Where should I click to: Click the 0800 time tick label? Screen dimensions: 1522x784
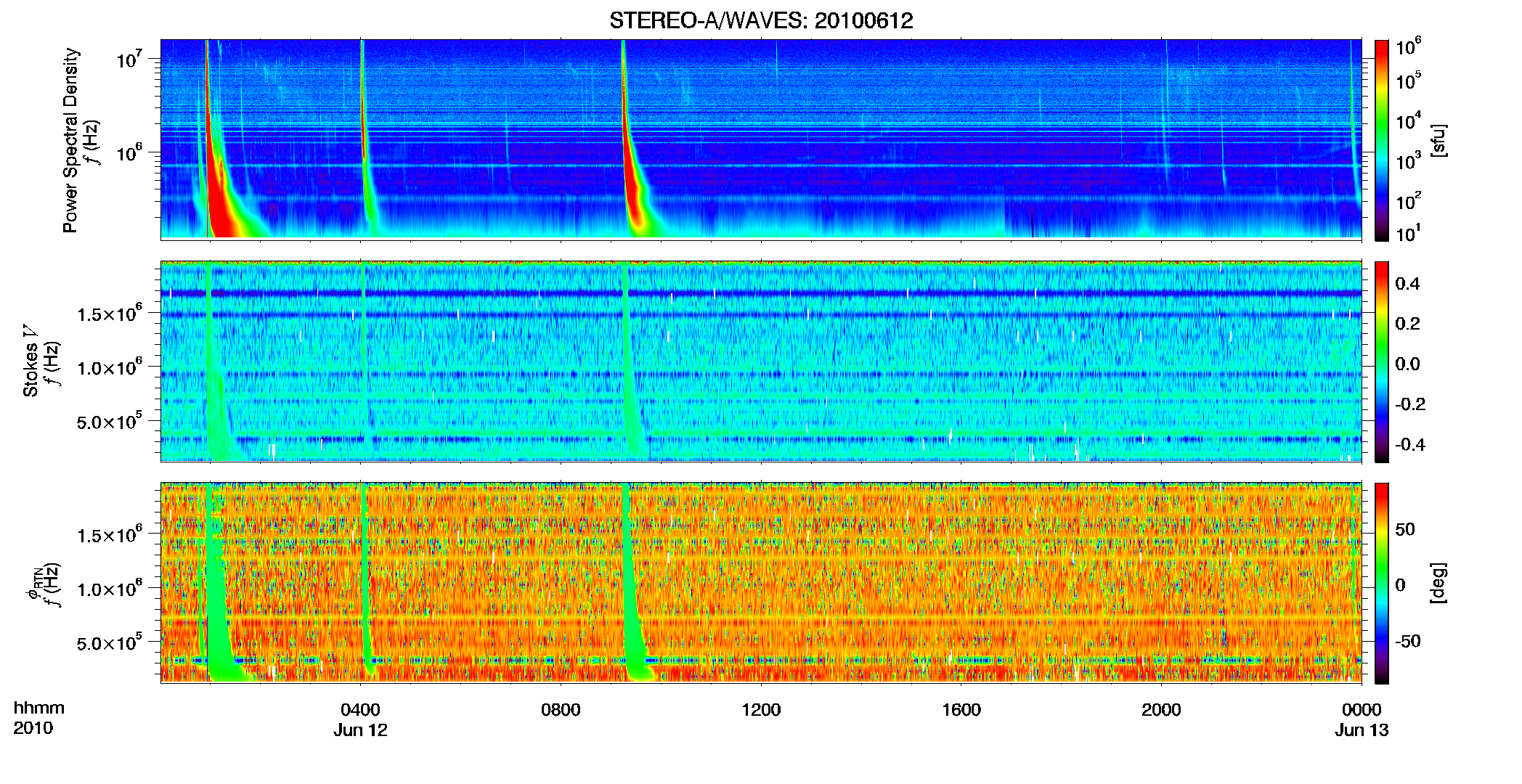(x=561, y=710)
